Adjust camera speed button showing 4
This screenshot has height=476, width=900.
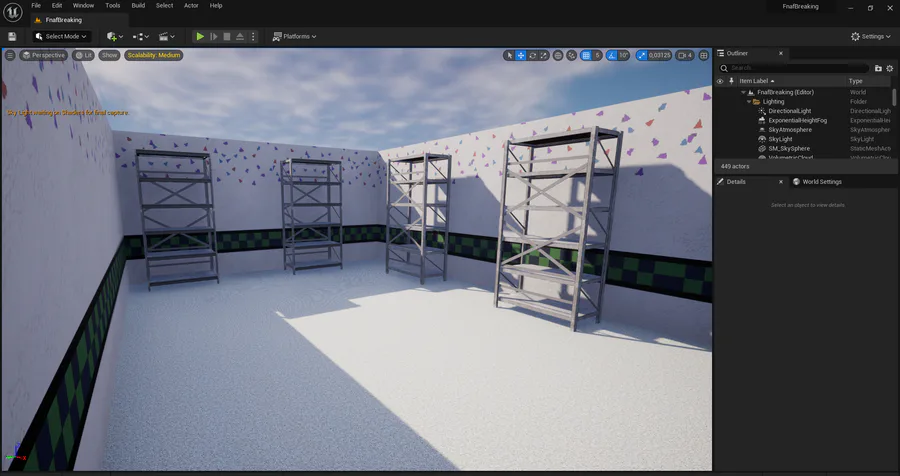tap(685, 55)
